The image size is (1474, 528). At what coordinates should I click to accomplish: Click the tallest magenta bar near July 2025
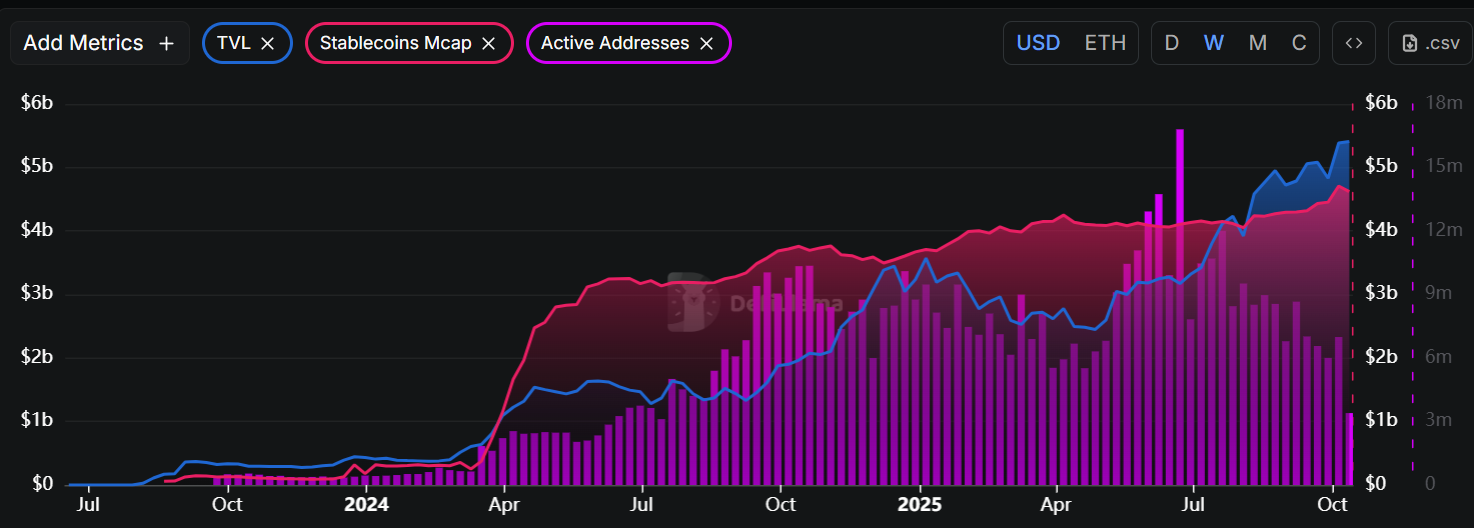pyautogui.click(x=1180, y=300)
